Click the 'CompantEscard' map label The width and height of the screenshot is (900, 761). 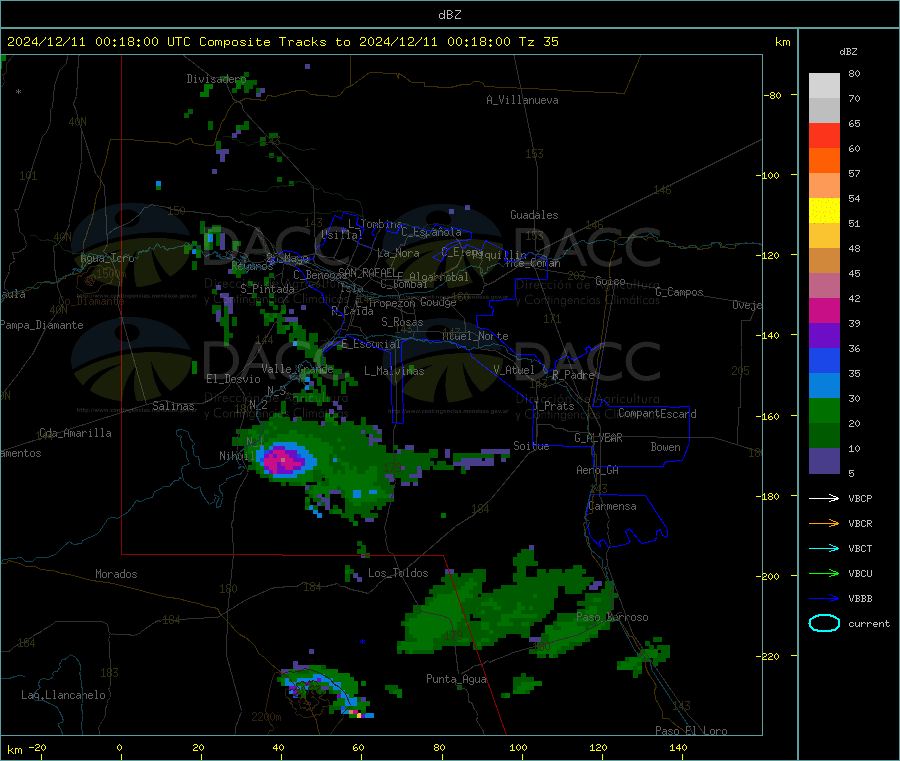[657, 414]
